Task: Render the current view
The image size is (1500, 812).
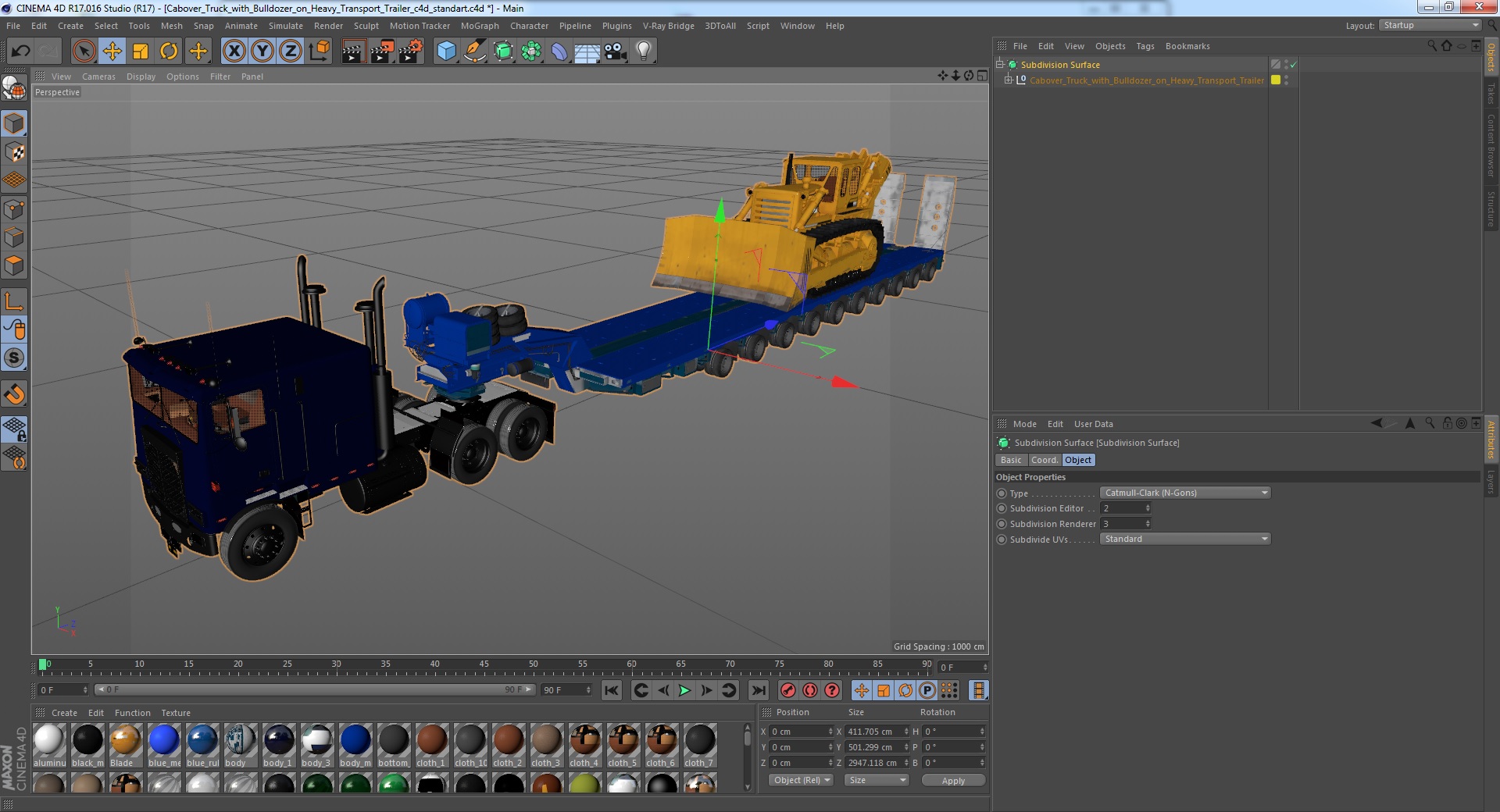Action: (353, 52)
